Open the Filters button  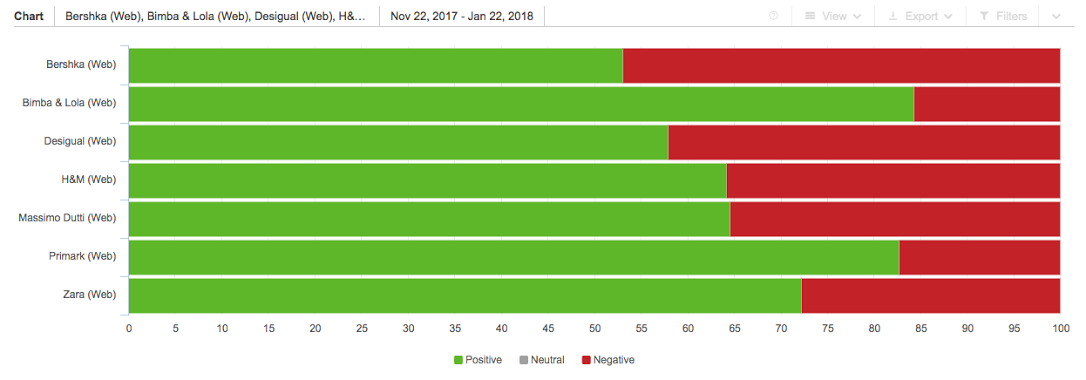pyautogui.click(x=1004, y=16)
